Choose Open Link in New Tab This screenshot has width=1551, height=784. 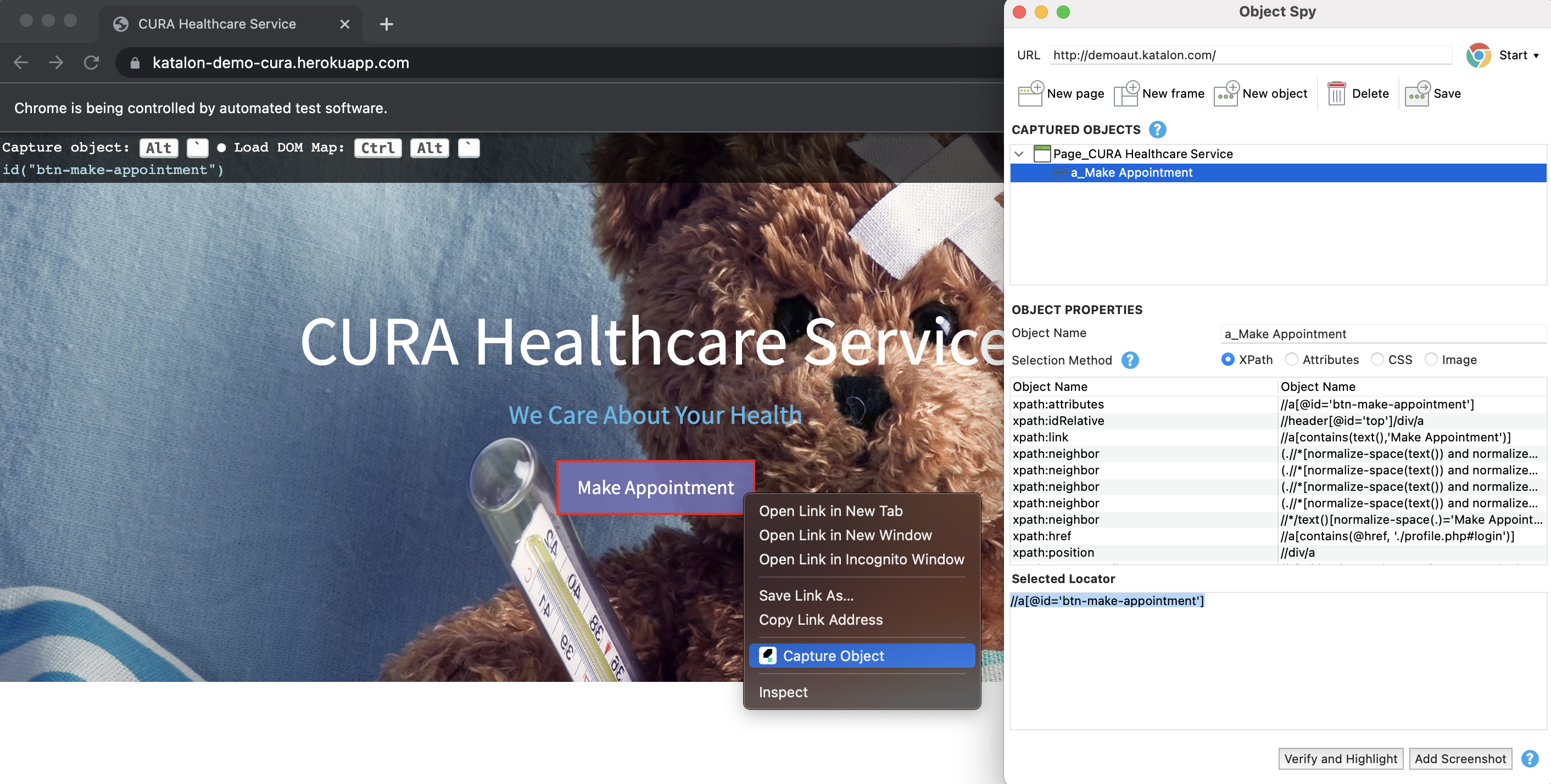point(830,511)
